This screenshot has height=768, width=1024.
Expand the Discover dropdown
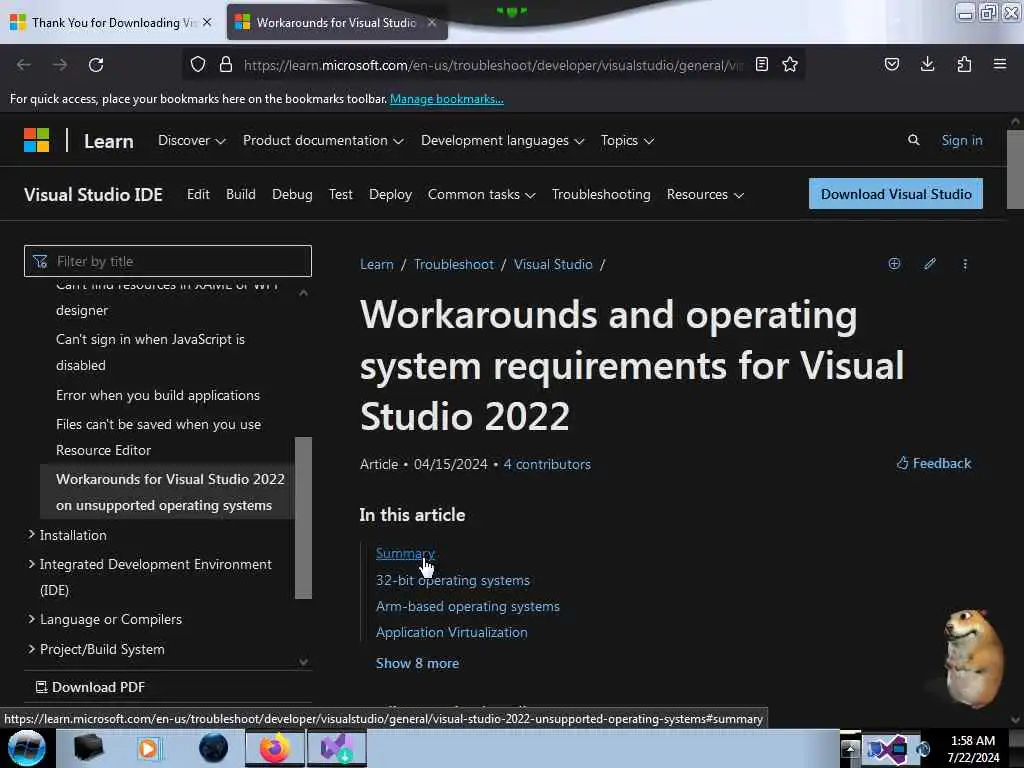click(x=191, y=140)
